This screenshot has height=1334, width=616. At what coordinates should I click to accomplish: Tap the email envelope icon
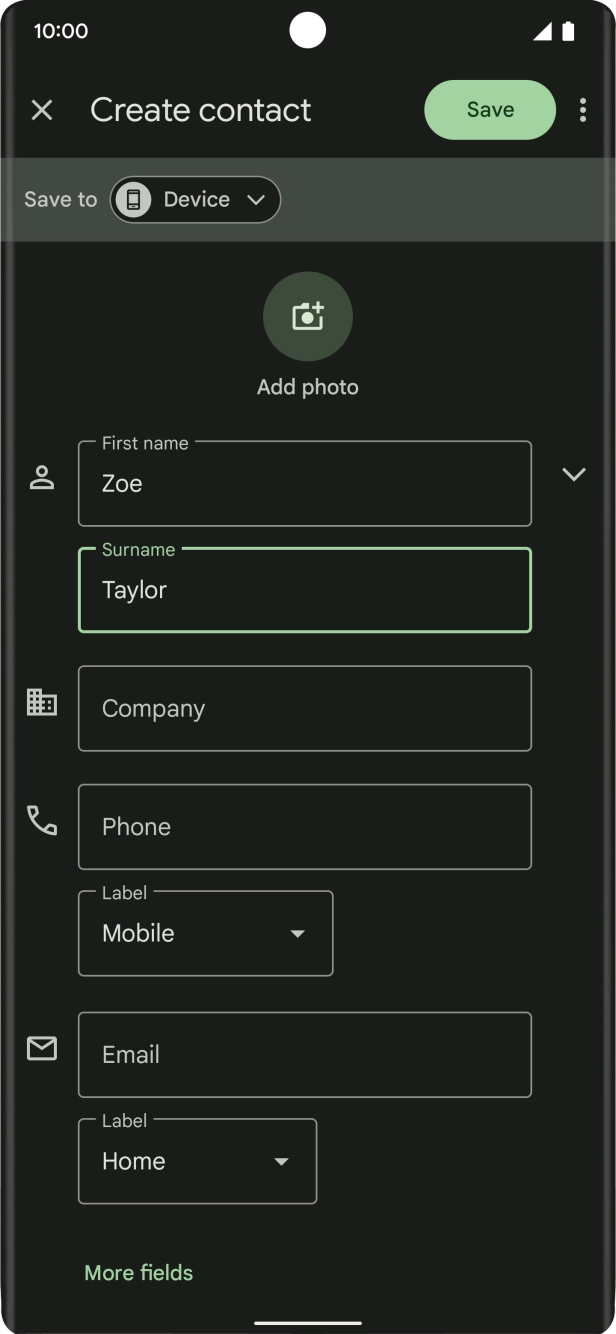pos(42,1048)
